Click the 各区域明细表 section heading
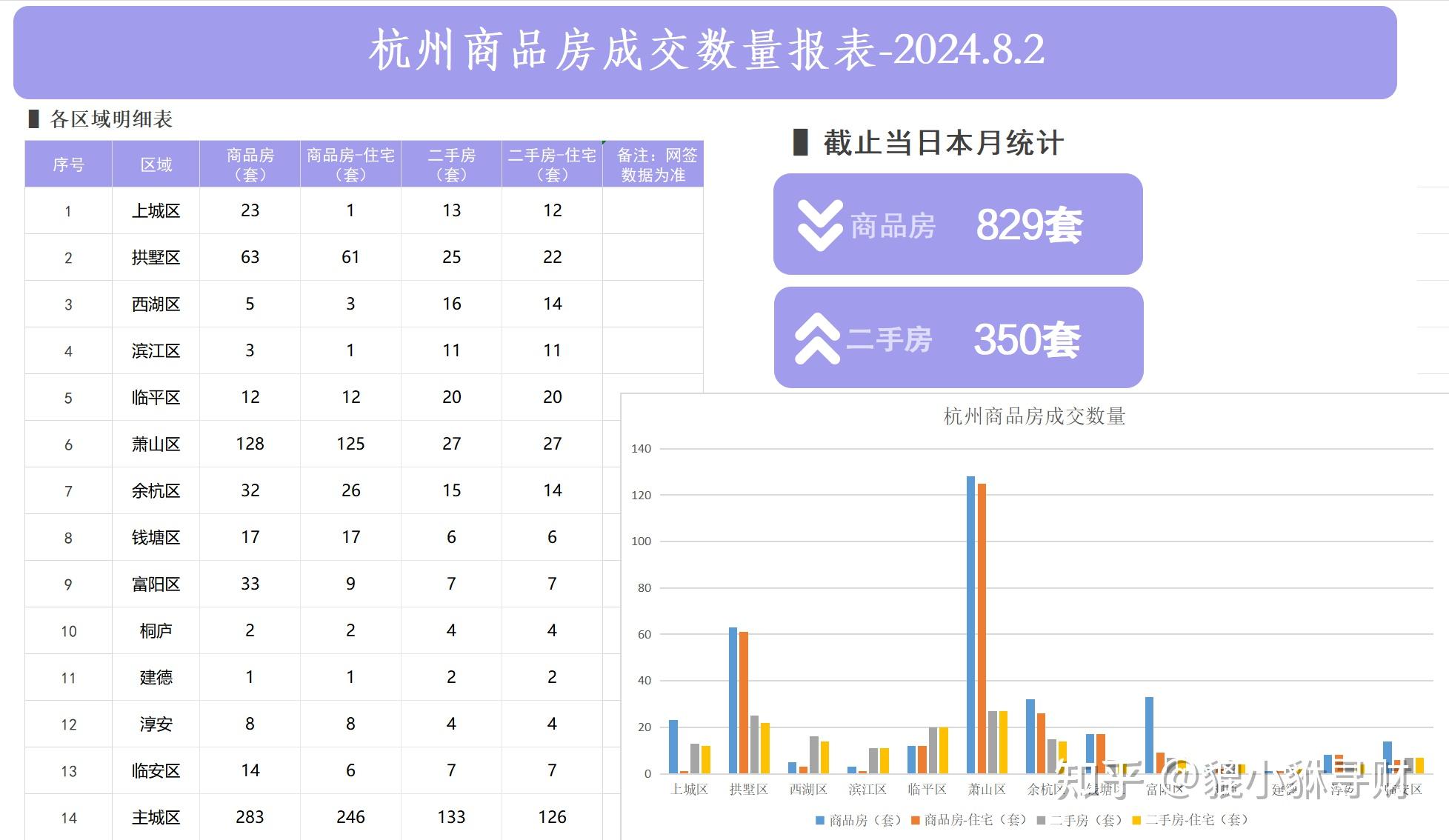 click(x=111, y=119)
